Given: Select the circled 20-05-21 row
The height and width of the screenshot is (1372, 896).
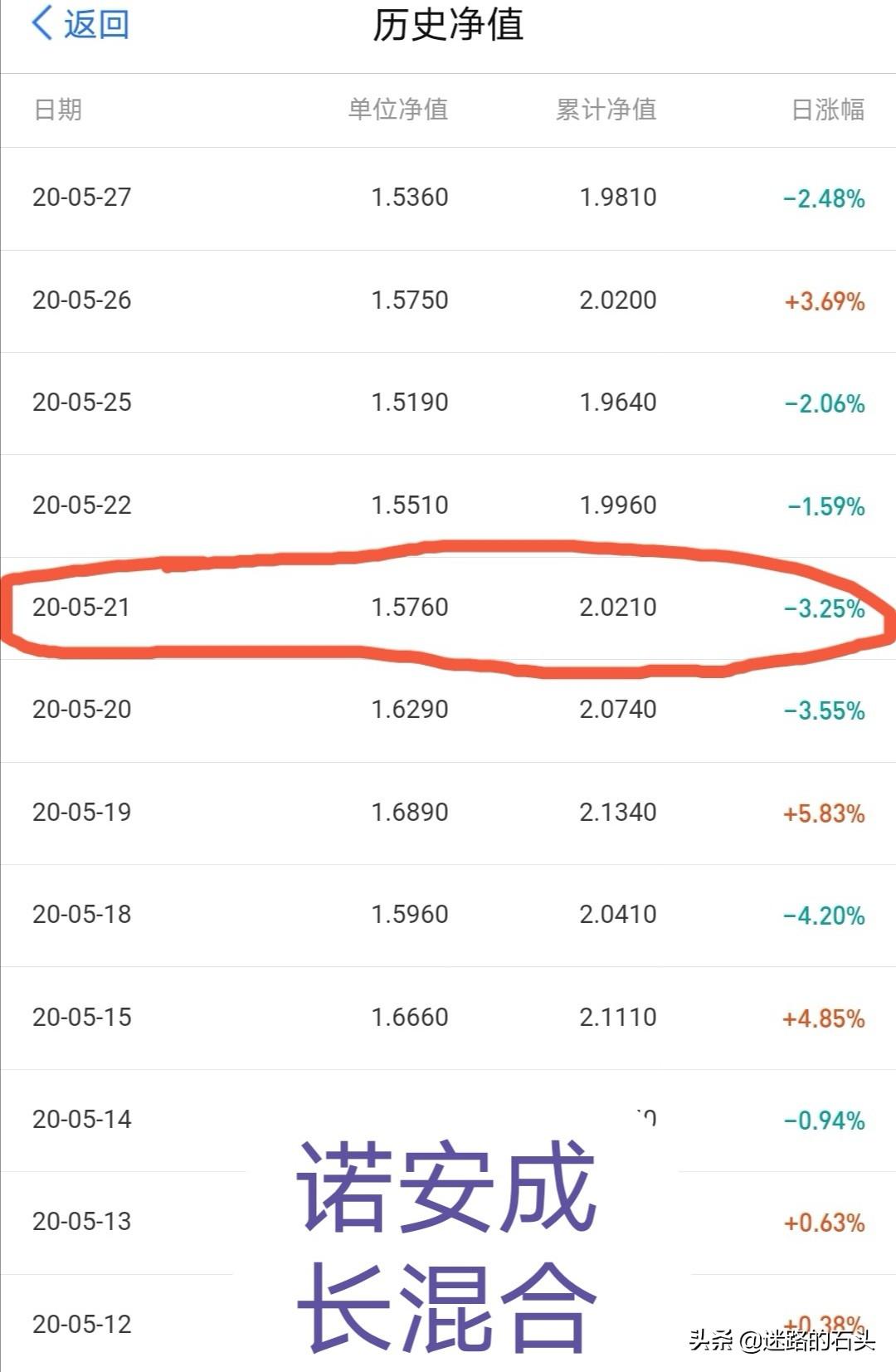Looking at the screenshot, I should pos(448,608).
